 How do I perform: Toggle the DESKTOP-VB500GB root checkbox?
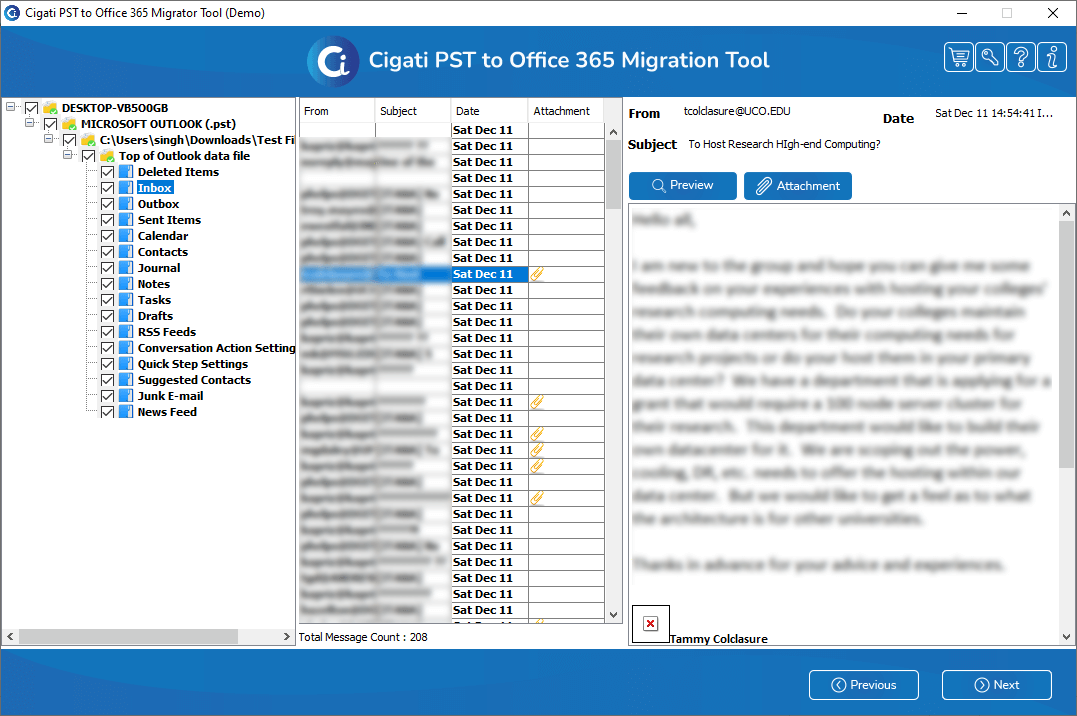pos(32,108)
